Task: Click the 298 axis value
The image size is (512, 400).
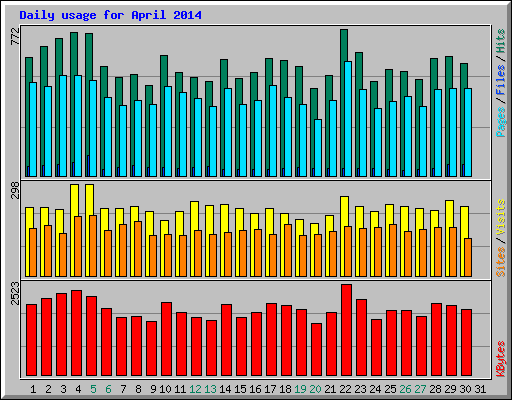Action: point(15,190)
